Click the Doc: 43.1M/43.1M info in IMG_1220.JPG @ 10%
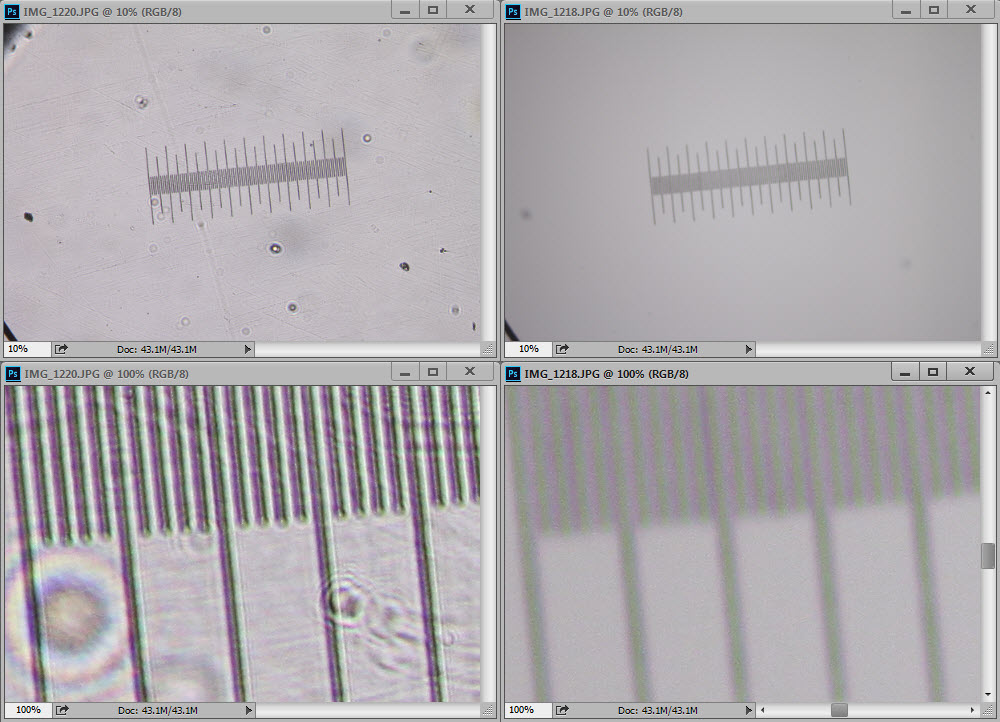The height and width of the screenshot is (722, 1000). tap(157, 350)
